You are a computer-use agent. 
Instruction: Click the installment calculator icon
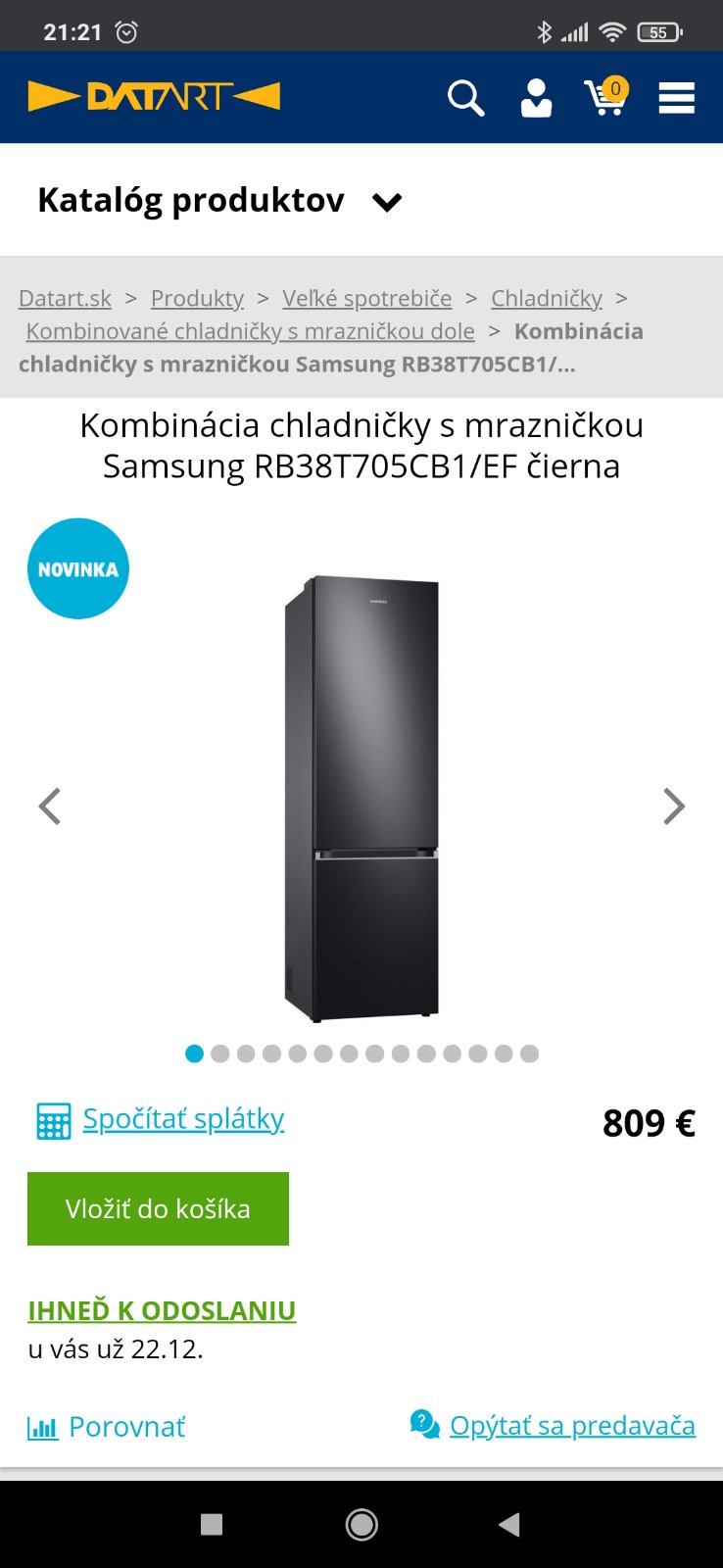click(54, 1121)
